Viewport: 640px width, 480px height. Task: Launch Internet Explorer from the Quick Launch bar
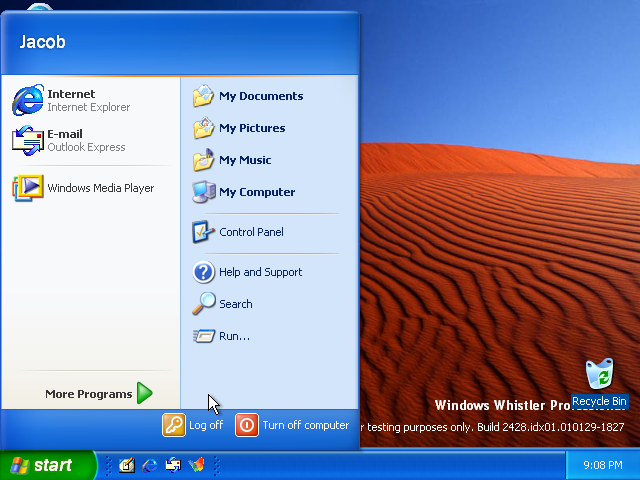tap(150, 465)
